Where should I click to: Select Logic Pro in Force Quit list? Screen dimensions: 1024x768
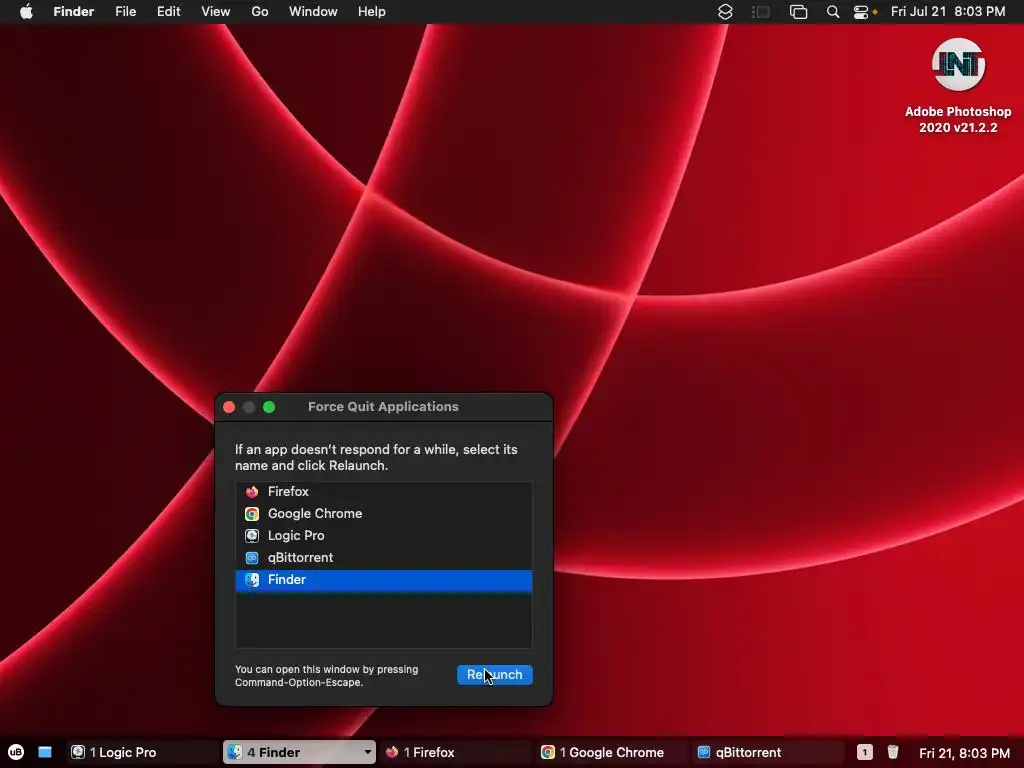point(383,536)
